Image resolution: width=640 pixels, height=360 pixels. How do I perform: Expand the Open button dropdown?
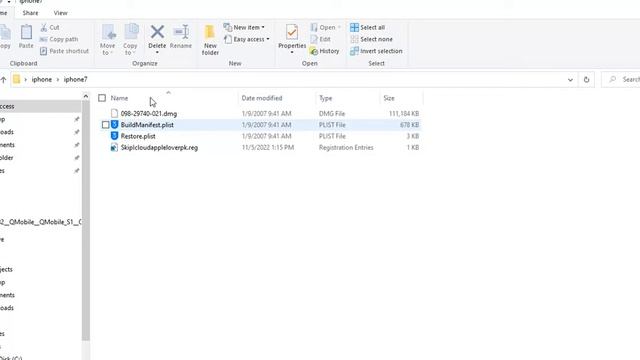click(x=339, y=27)
